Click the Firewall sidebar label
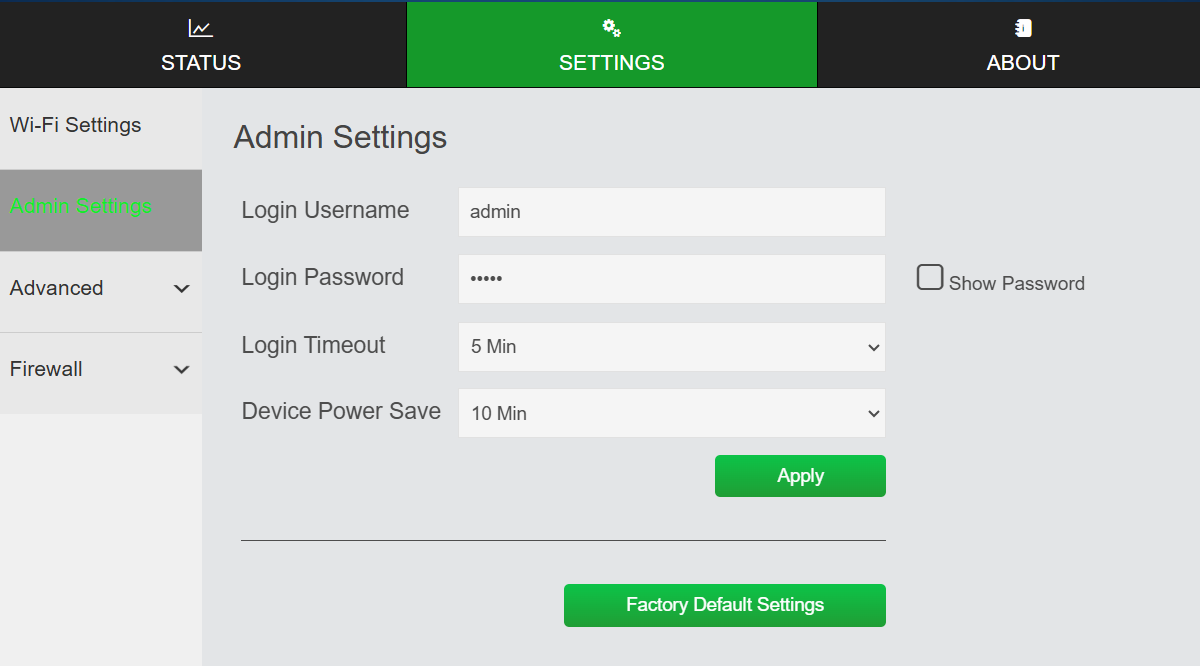1200x666 pixels. click(46, 369)
